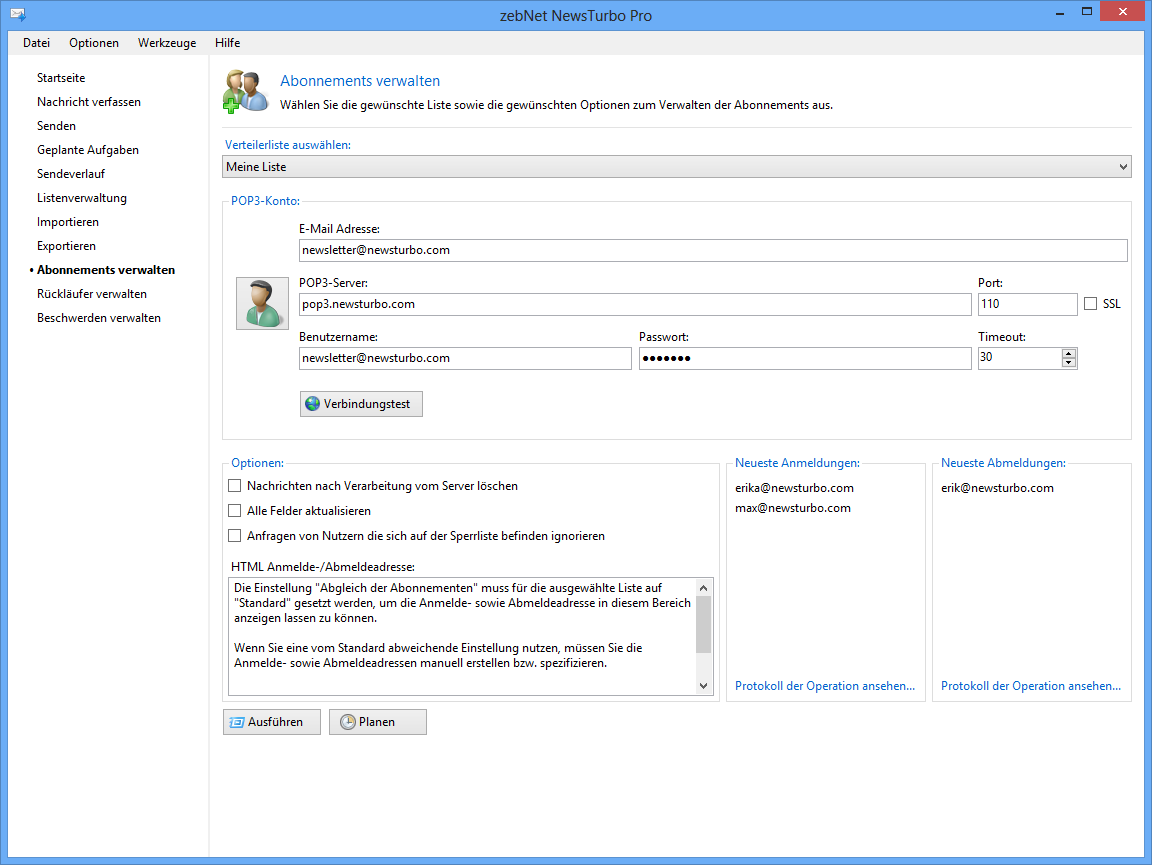
Task: Open Nachricht verfassen in the sidebar
Action: pyautogui.click(x=89, y=102)
